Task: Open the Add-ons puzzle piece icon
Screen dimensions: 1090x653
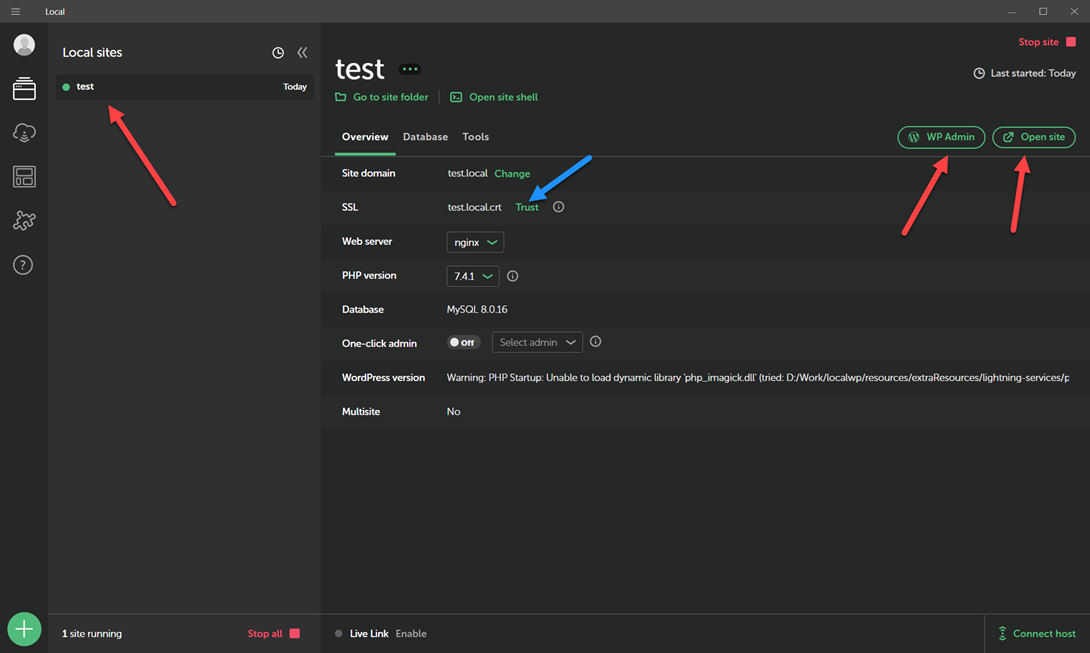Action: [x=24, y=221]
